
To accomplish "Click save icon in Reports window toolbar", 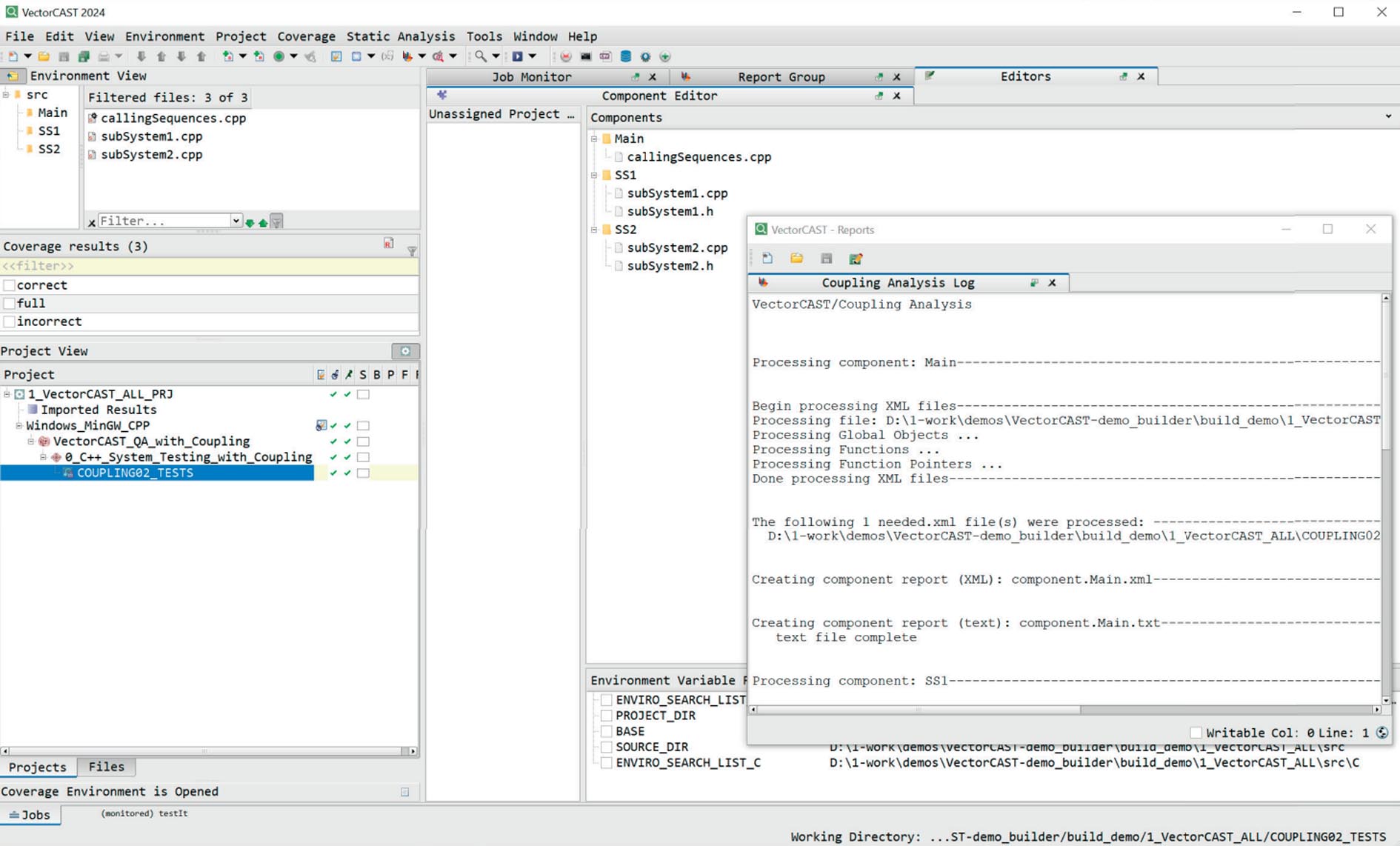I will coord(826,259).
